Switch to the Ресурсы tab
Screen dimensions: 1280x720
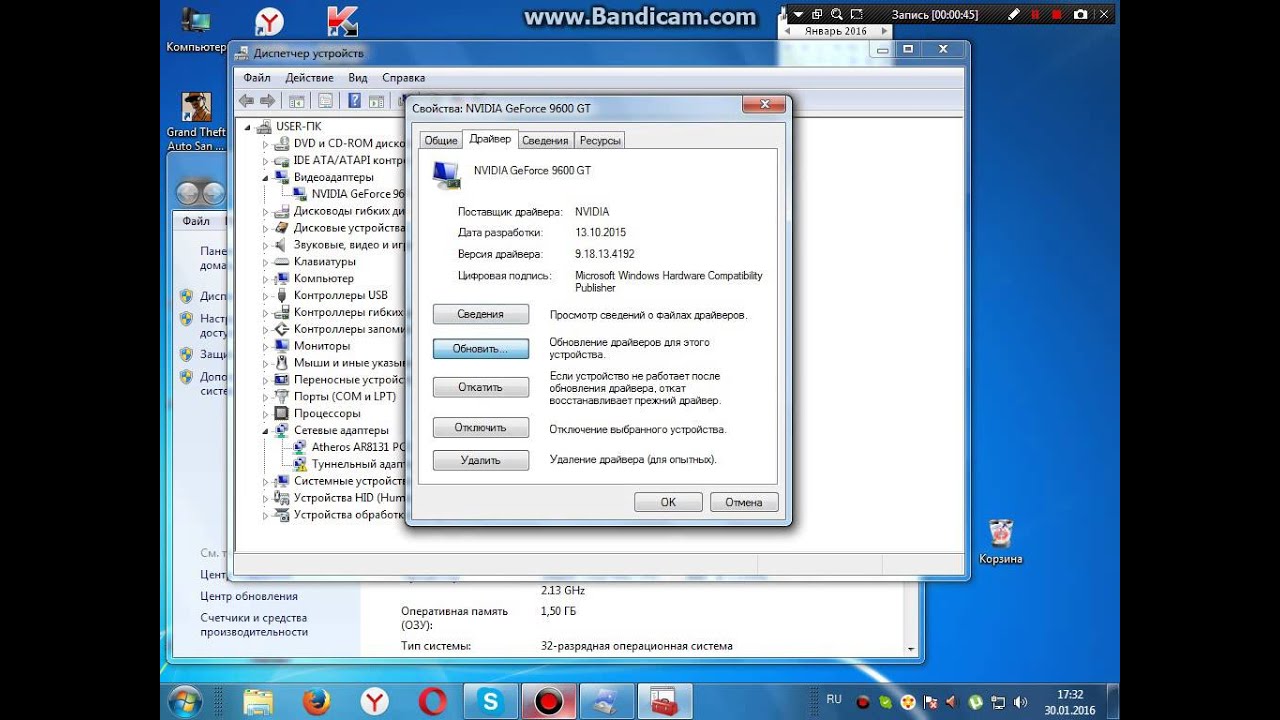click(x=600, y=141)
